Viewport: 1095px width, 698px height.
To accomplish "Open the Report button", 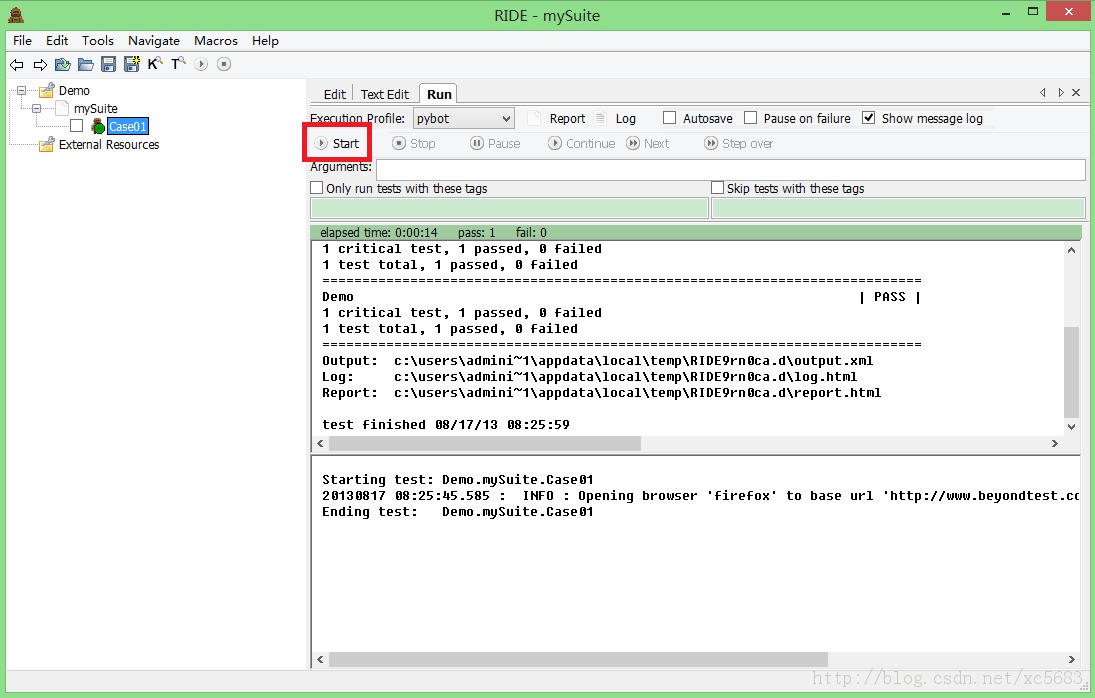I will (x=557, y=118).
